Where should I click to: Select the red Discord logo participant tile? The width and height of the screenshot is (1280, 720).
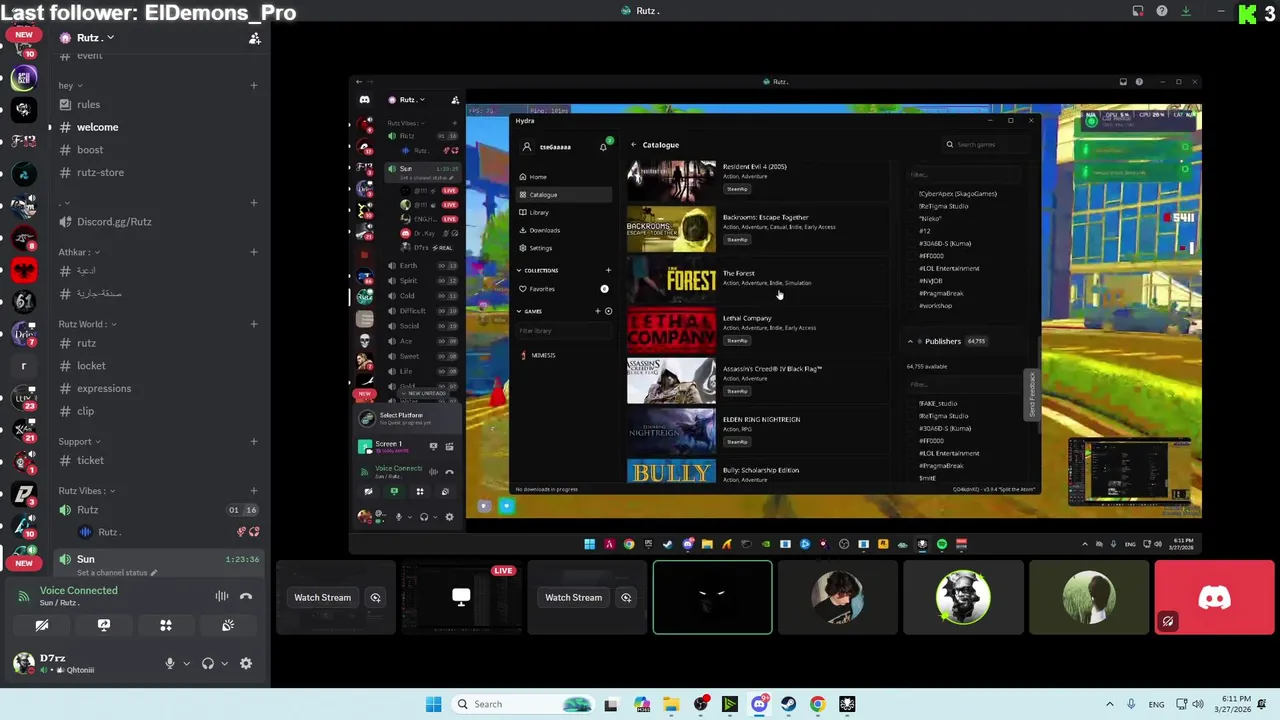(x=1214, y=598)
